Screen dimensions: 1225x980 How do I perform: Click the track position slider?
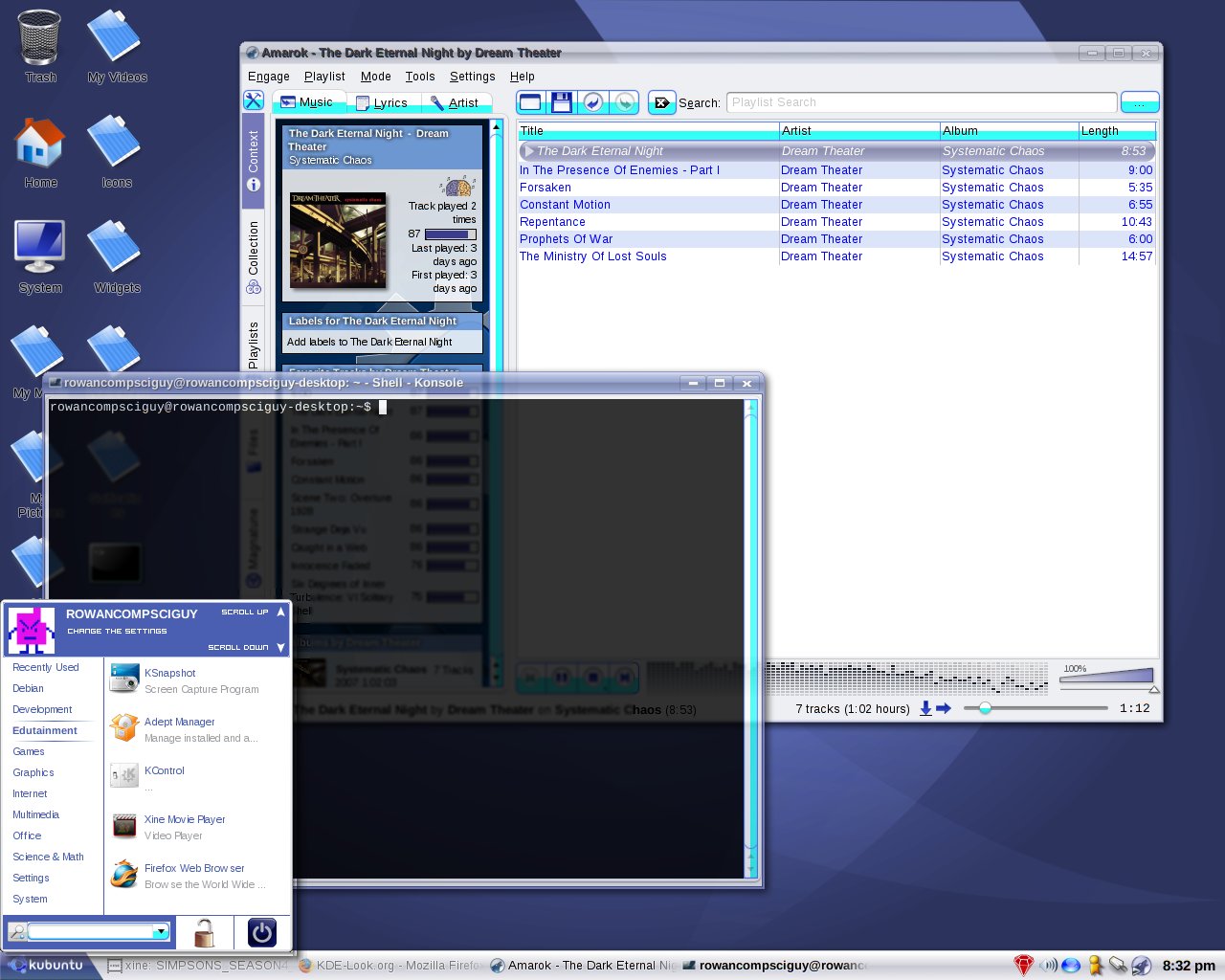tap(1036, 708)
